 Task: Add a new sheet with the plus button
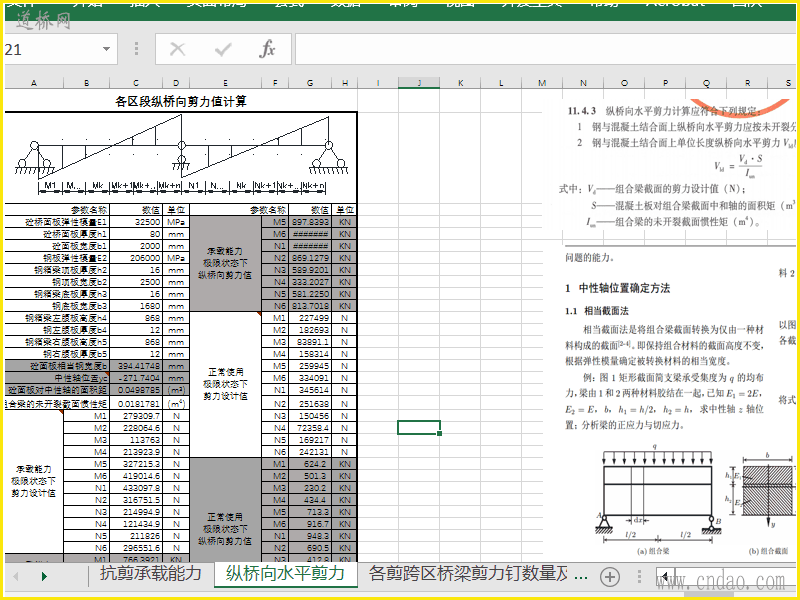pyautogui.click(x=610, y=577)
